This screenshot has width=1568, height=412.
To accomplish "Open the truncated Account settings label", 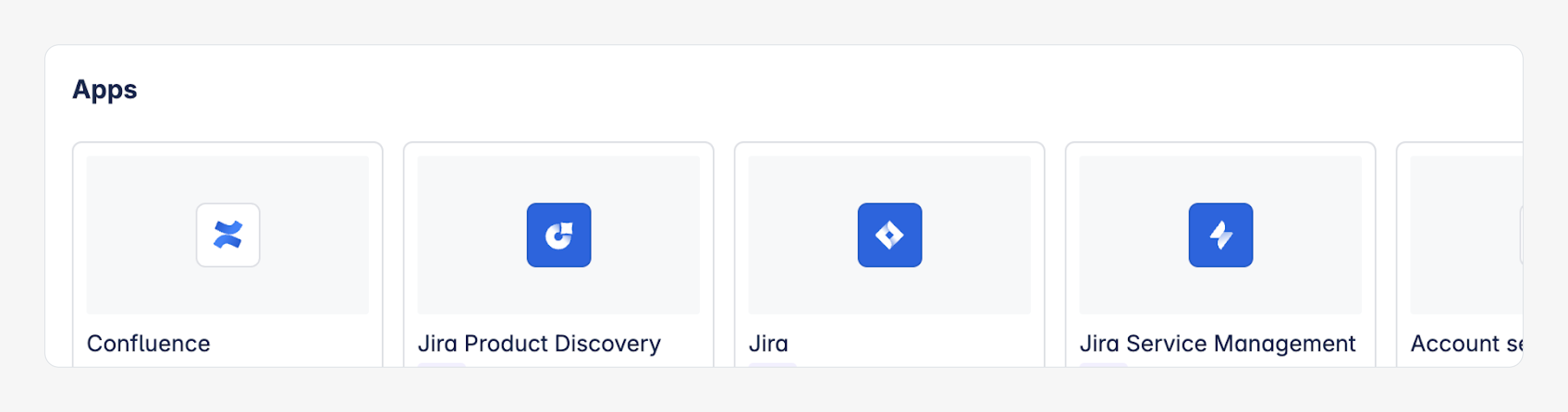I will [x=1466, y=343].
